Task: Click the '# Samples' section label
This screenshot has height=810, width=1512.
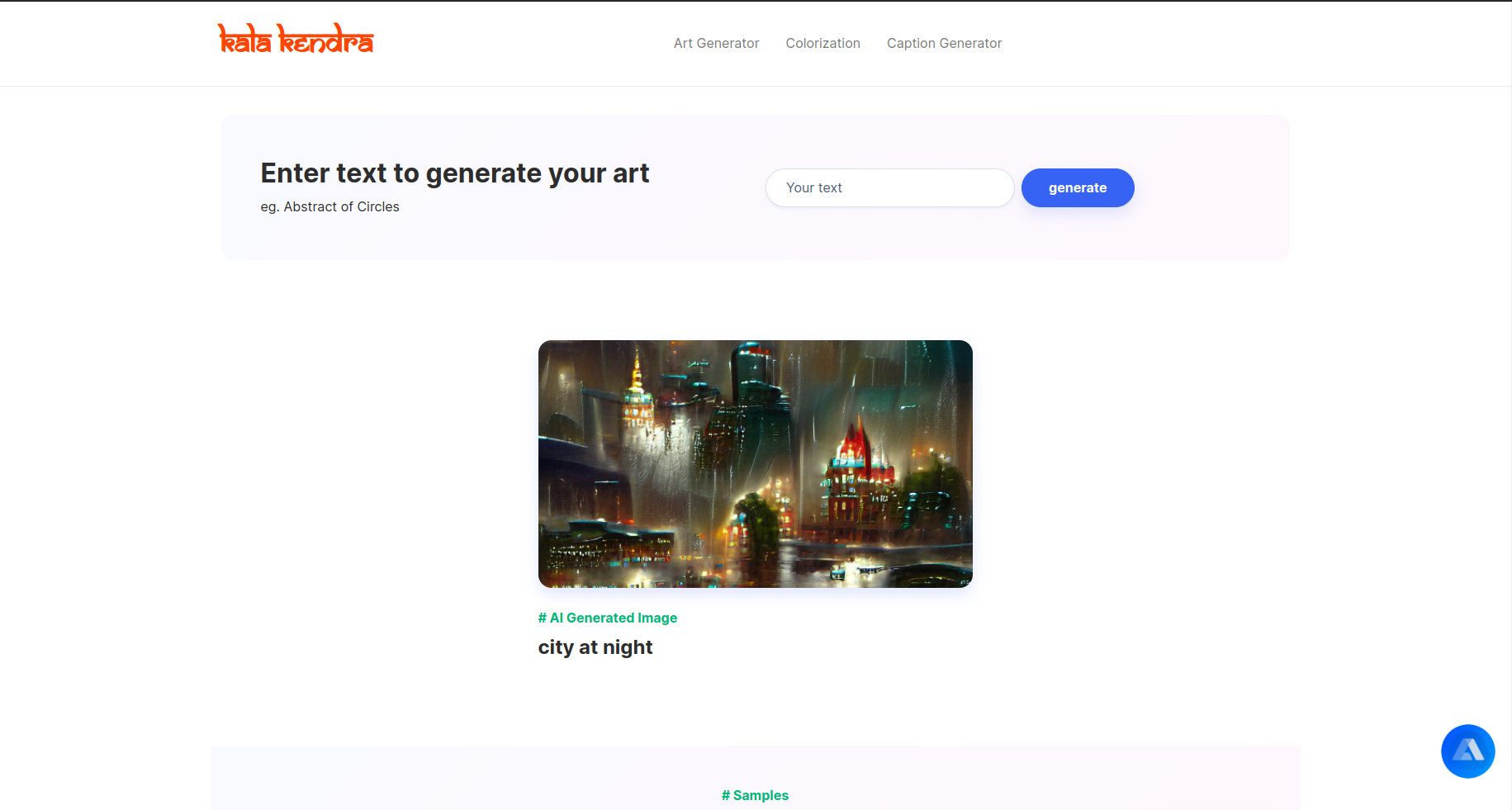Action: (755, 795)
